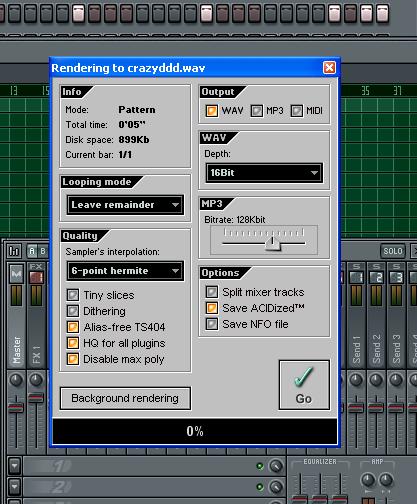Open Sampler's interpolation 6-point hermite dropdown
The image size is (417, 504).
coord(125,270)
